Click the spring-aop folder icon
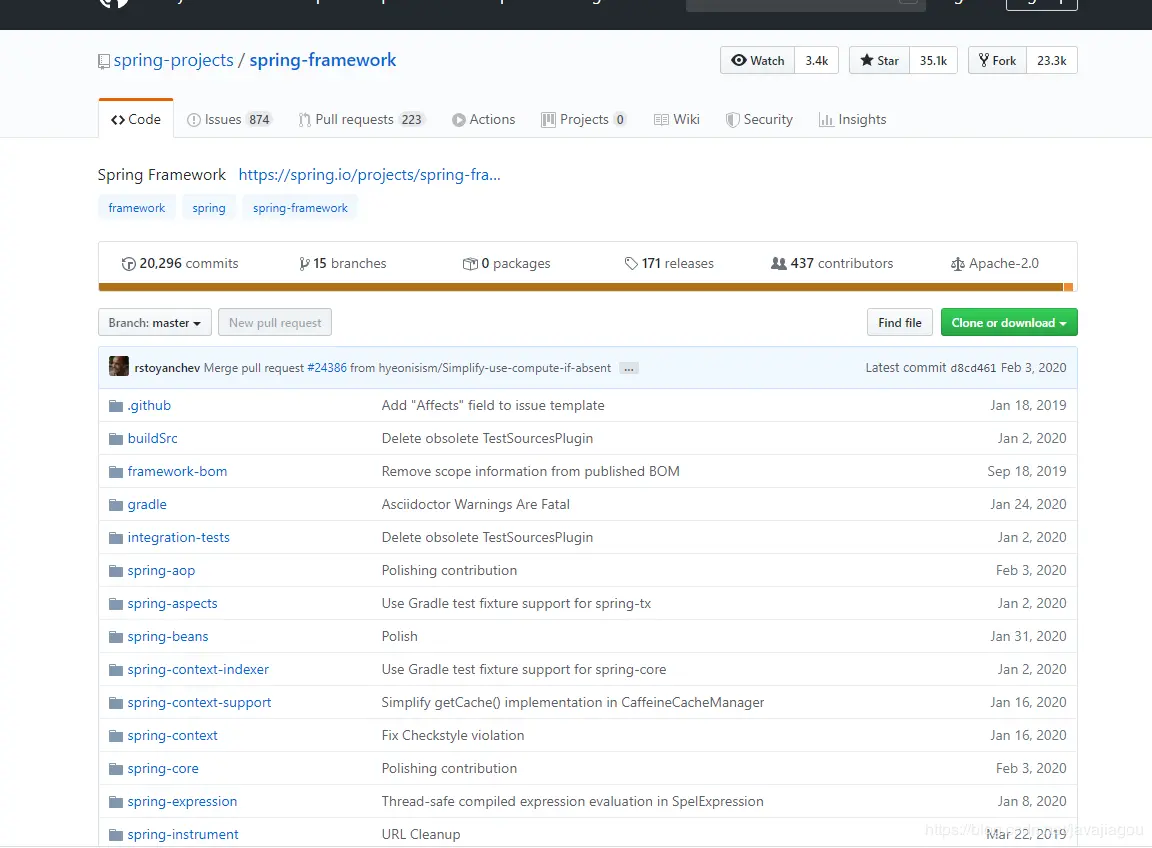 point(115,571)
